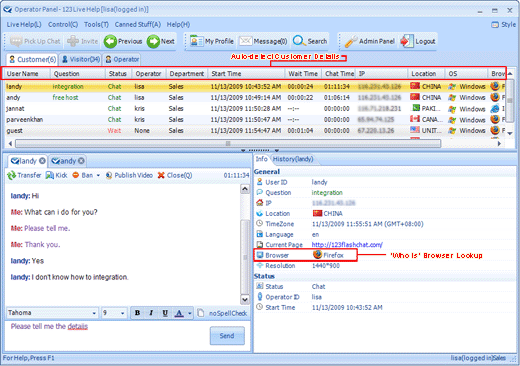
Task: Expand the font color dropdown arrow
Action: point(190,313)
